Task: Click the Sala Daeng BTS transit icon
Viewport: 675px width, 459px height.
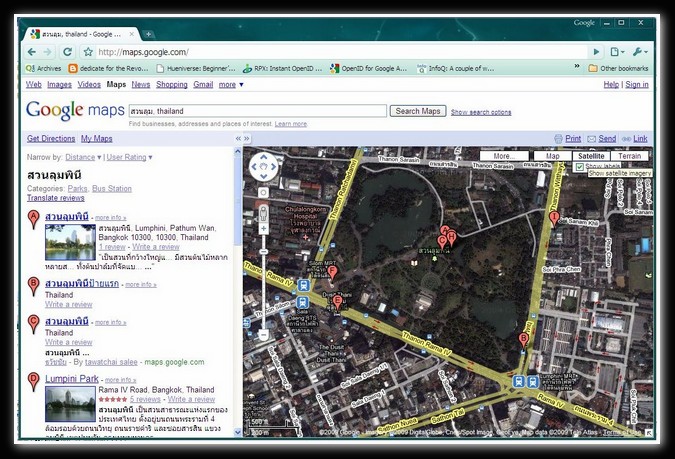Action: (x=302, y=302)
